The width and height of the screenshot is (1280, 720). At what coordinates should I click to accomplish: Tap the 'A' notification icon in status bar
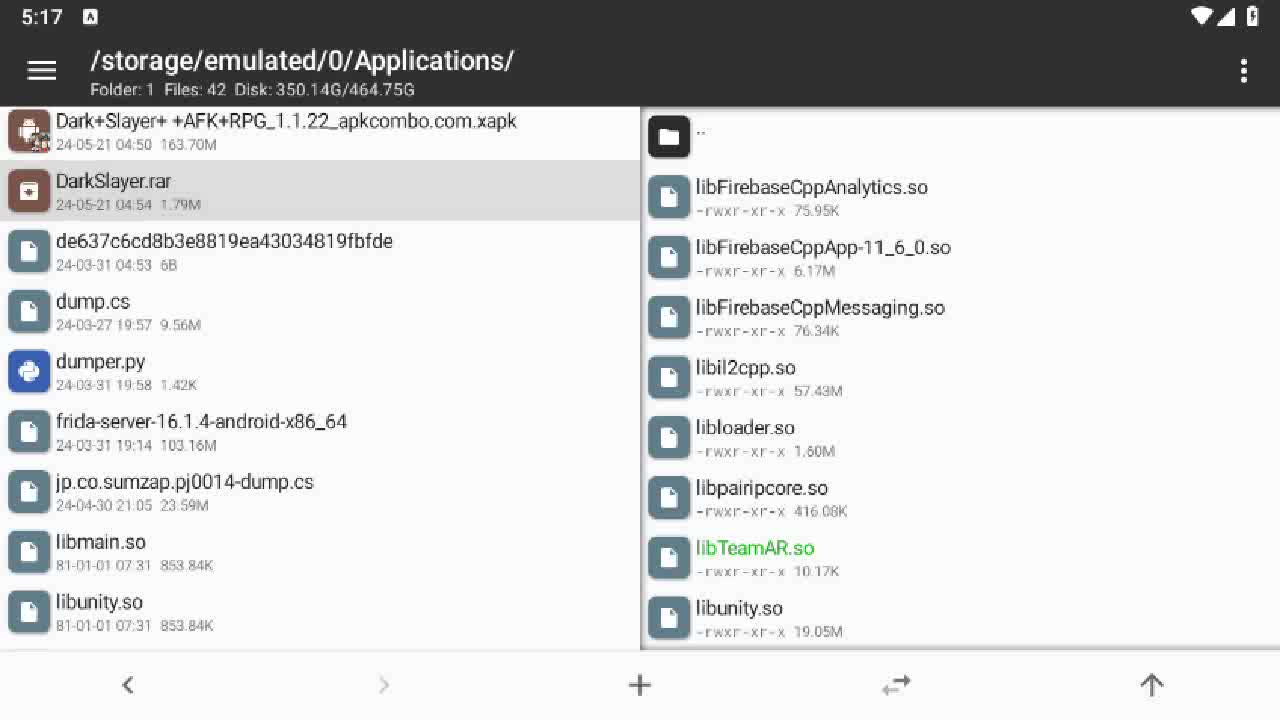(90, 17)
